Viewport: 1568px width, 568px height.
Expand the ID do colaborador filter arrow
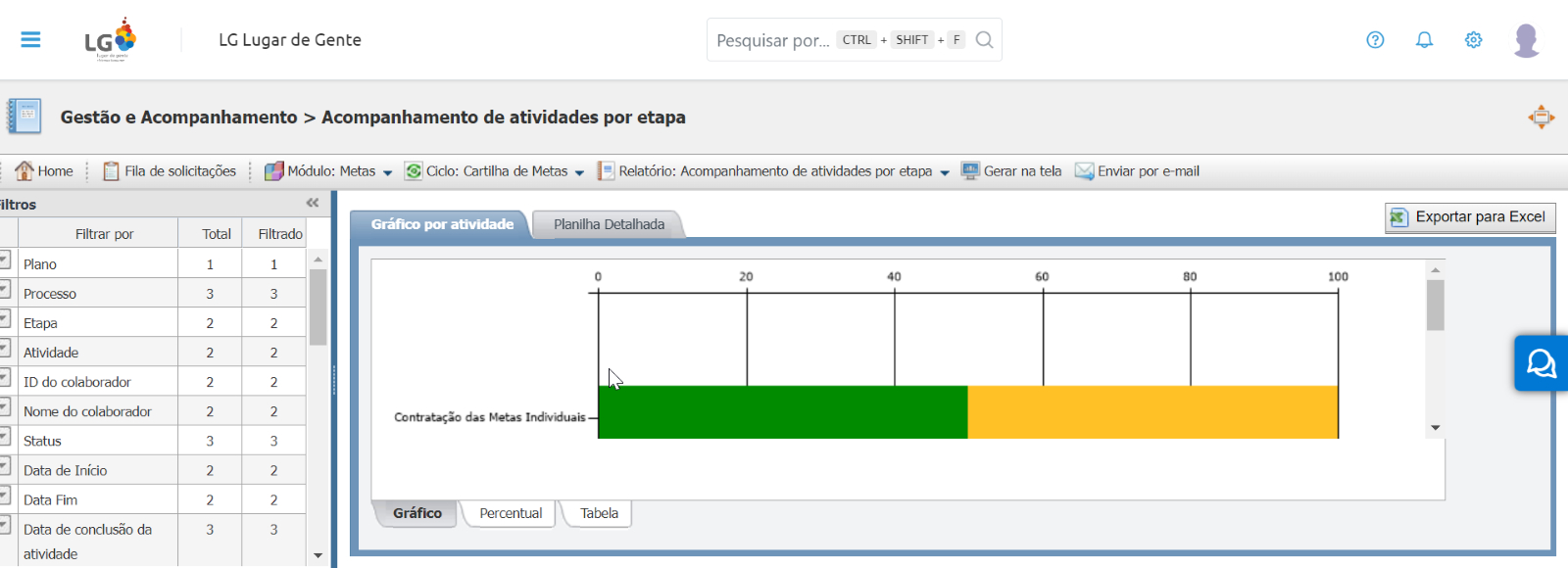click(4, 378)
